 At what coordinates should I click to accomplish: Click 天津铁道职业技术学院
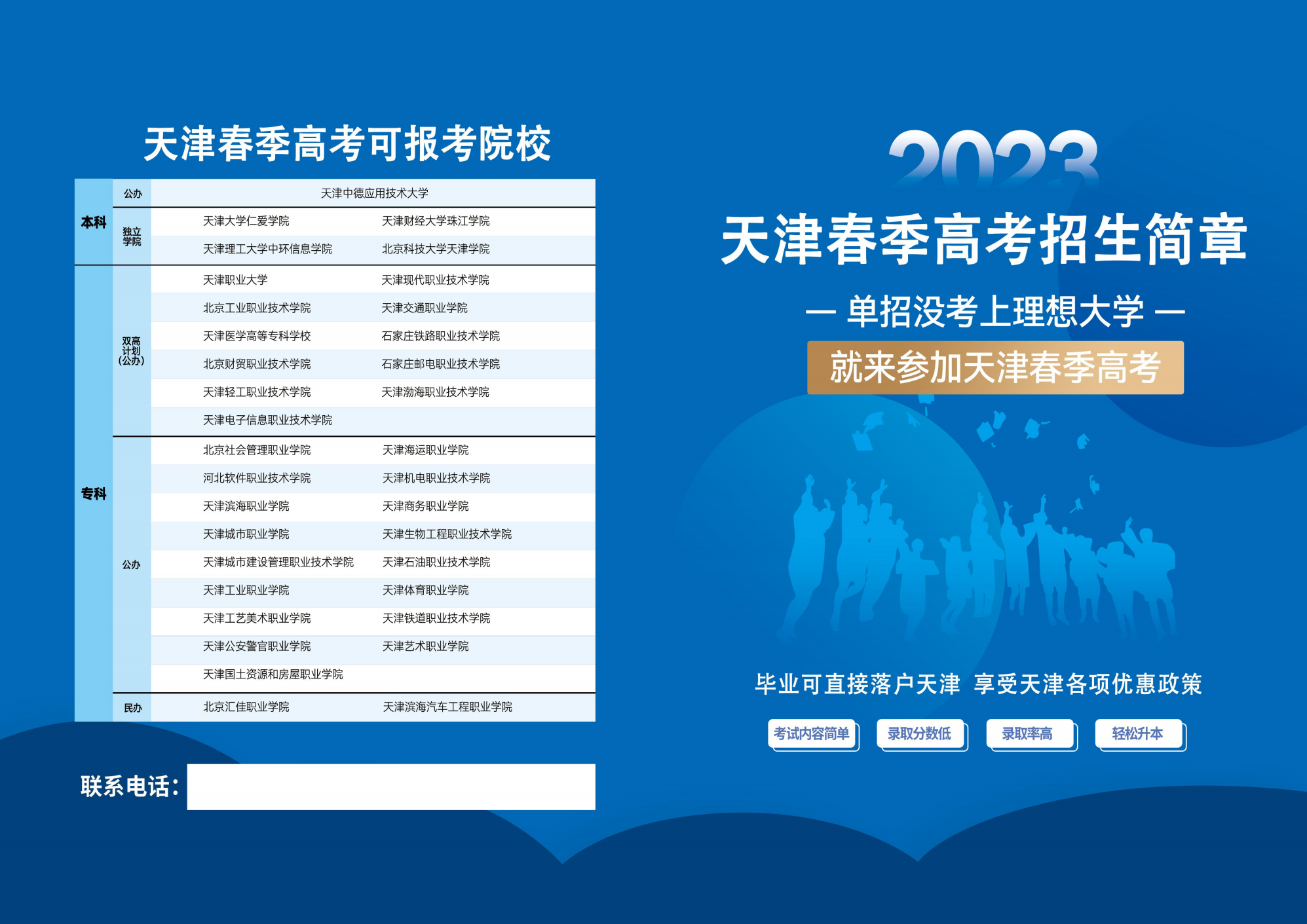[436, 618]
